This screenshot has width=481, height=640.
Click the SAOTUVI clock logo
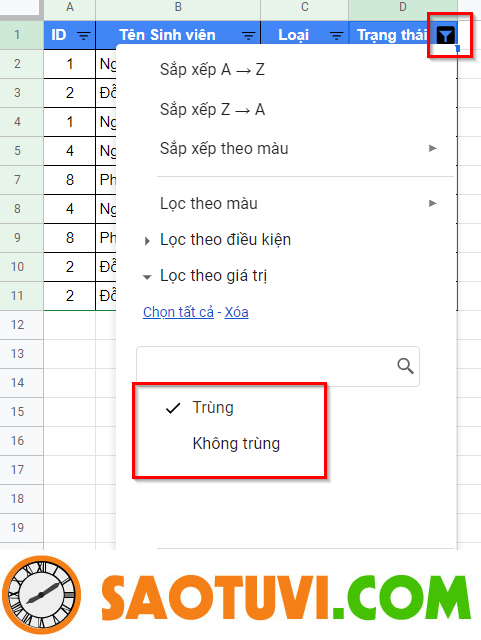click(x=41, y=595)
